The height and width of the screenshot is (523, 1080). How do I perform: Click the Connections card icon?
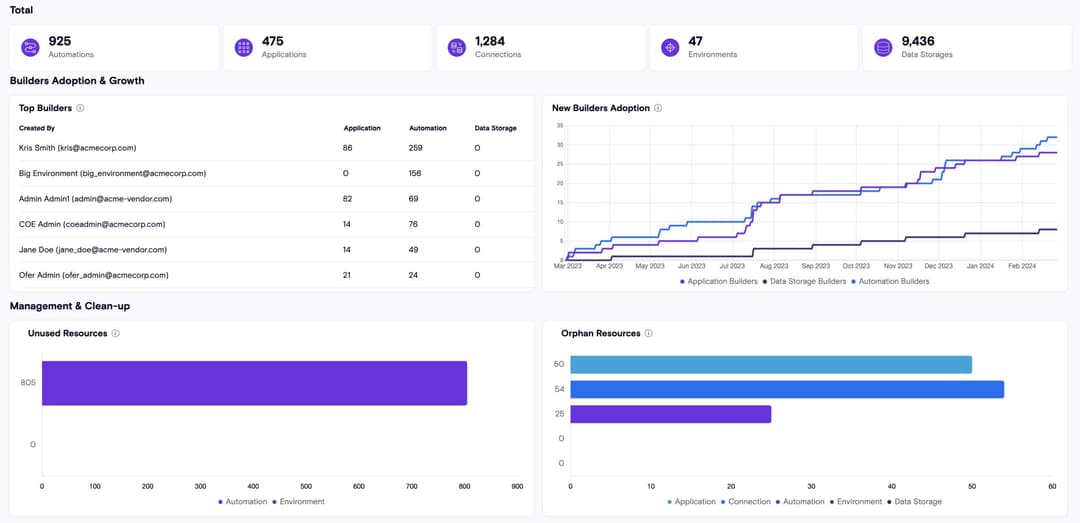coord(457,47)
